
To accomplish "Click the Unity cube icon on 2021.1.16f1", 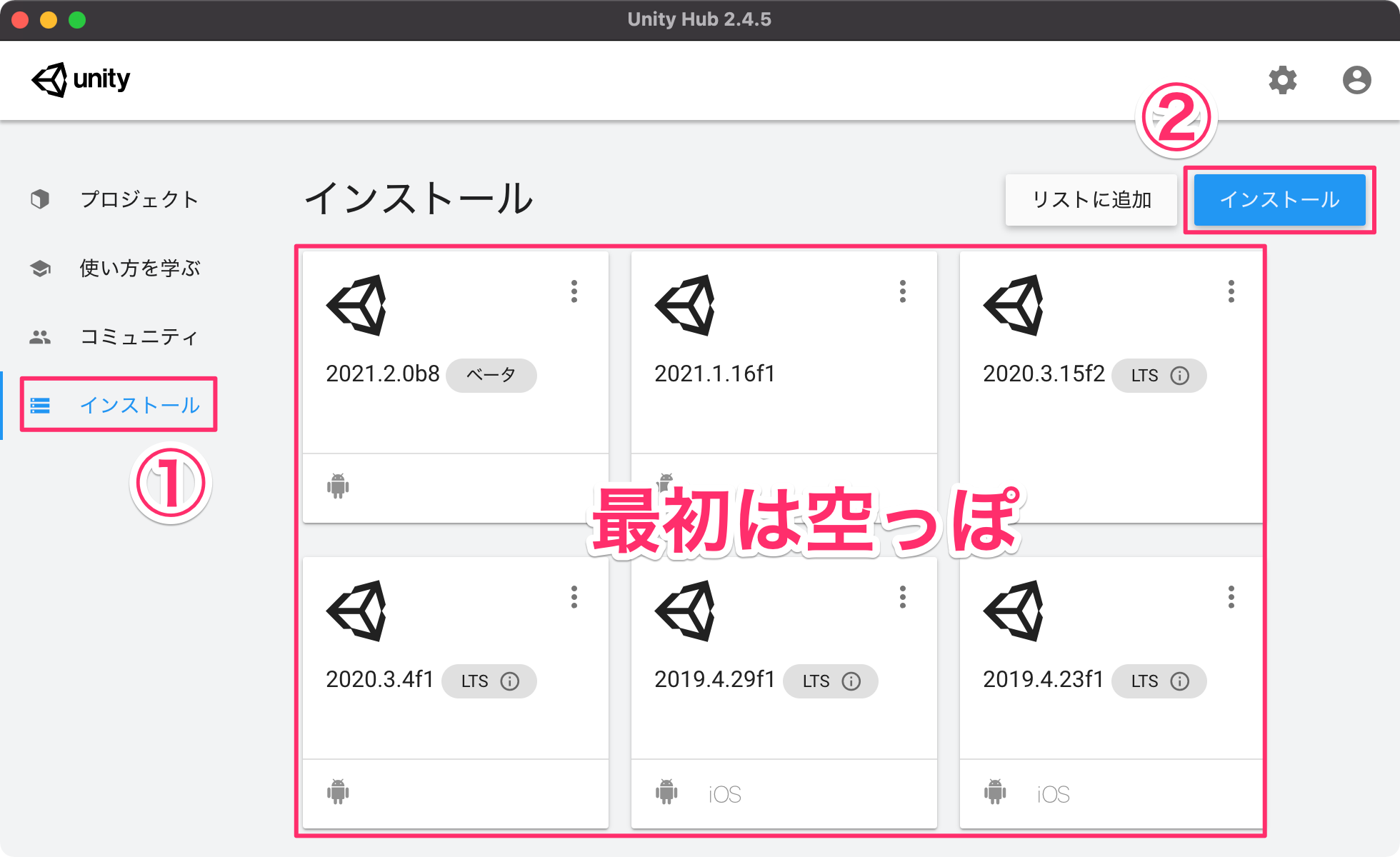I will [x=685, y=305].
